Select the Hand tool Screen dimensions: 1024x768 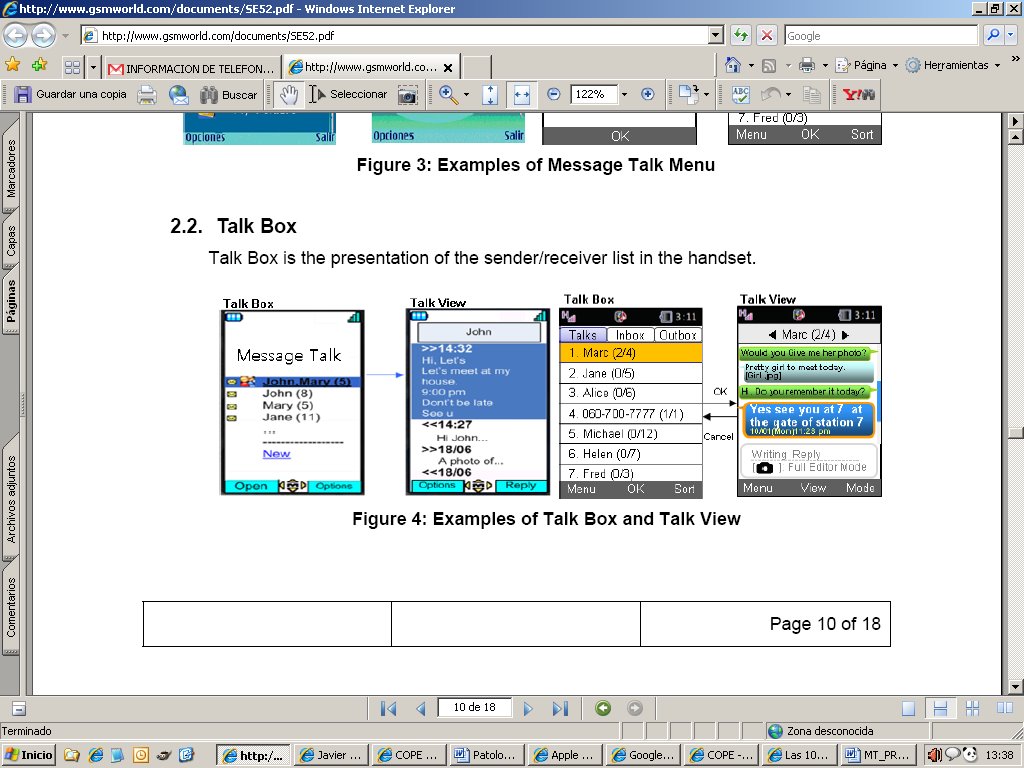288,95
